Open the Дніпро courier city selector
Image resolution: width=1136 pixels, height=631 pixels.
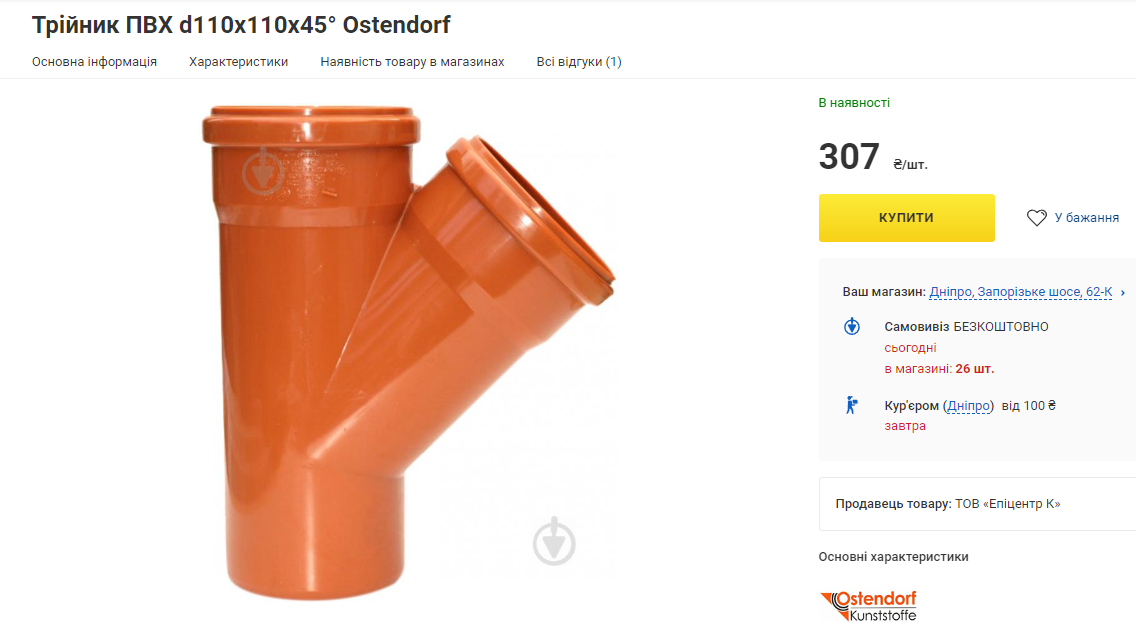point(968,406)
